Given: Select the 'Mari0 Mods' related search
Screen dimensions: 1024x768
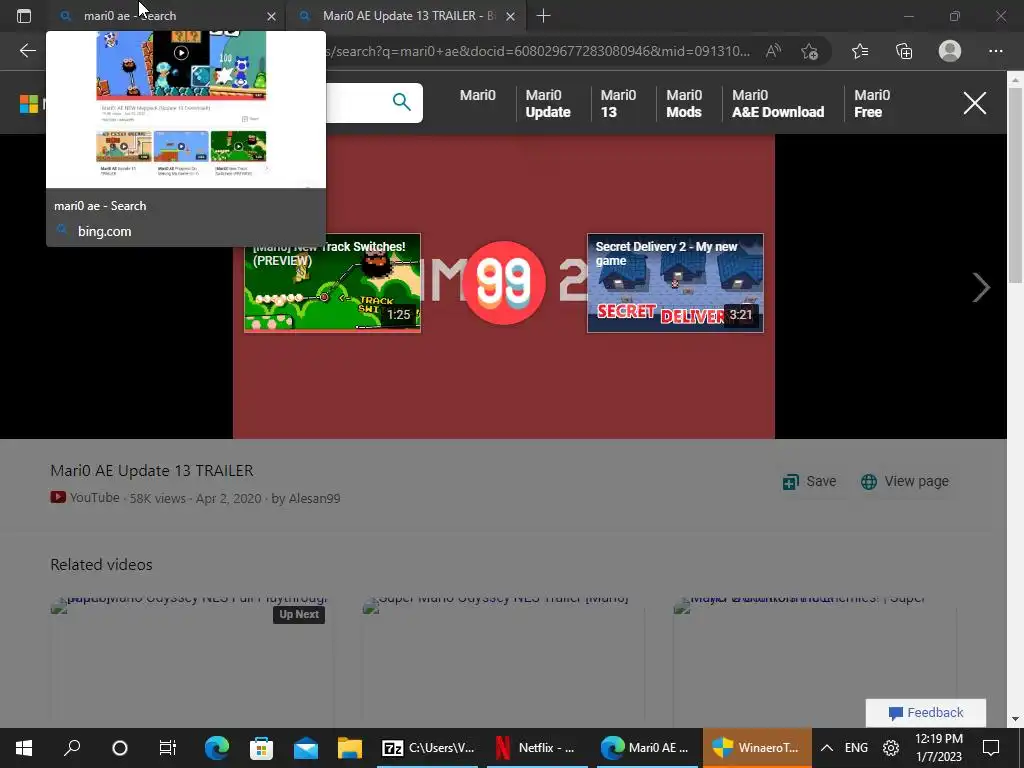Looking at the screenshot, I should (684, 103).
